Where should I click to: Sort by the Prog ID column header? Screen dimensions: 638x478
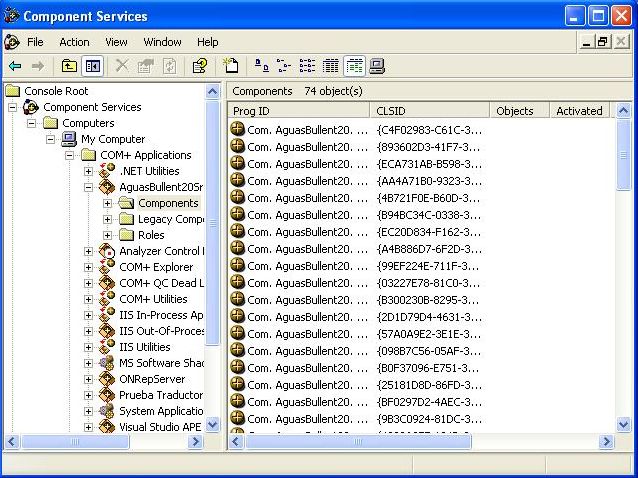(299, 111)
